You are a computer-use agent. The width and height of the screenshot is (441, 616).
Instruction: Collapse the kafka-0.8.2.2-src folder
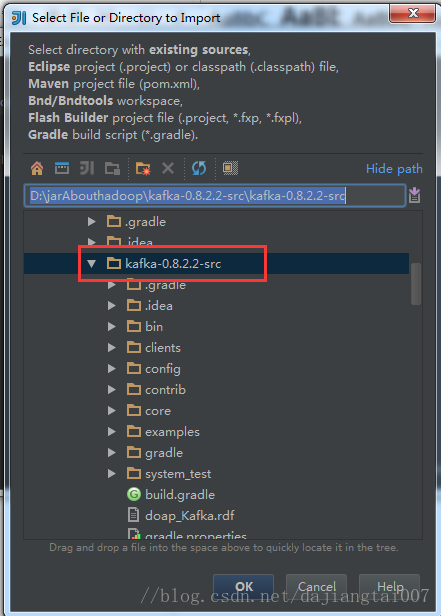tap(91, 264)
